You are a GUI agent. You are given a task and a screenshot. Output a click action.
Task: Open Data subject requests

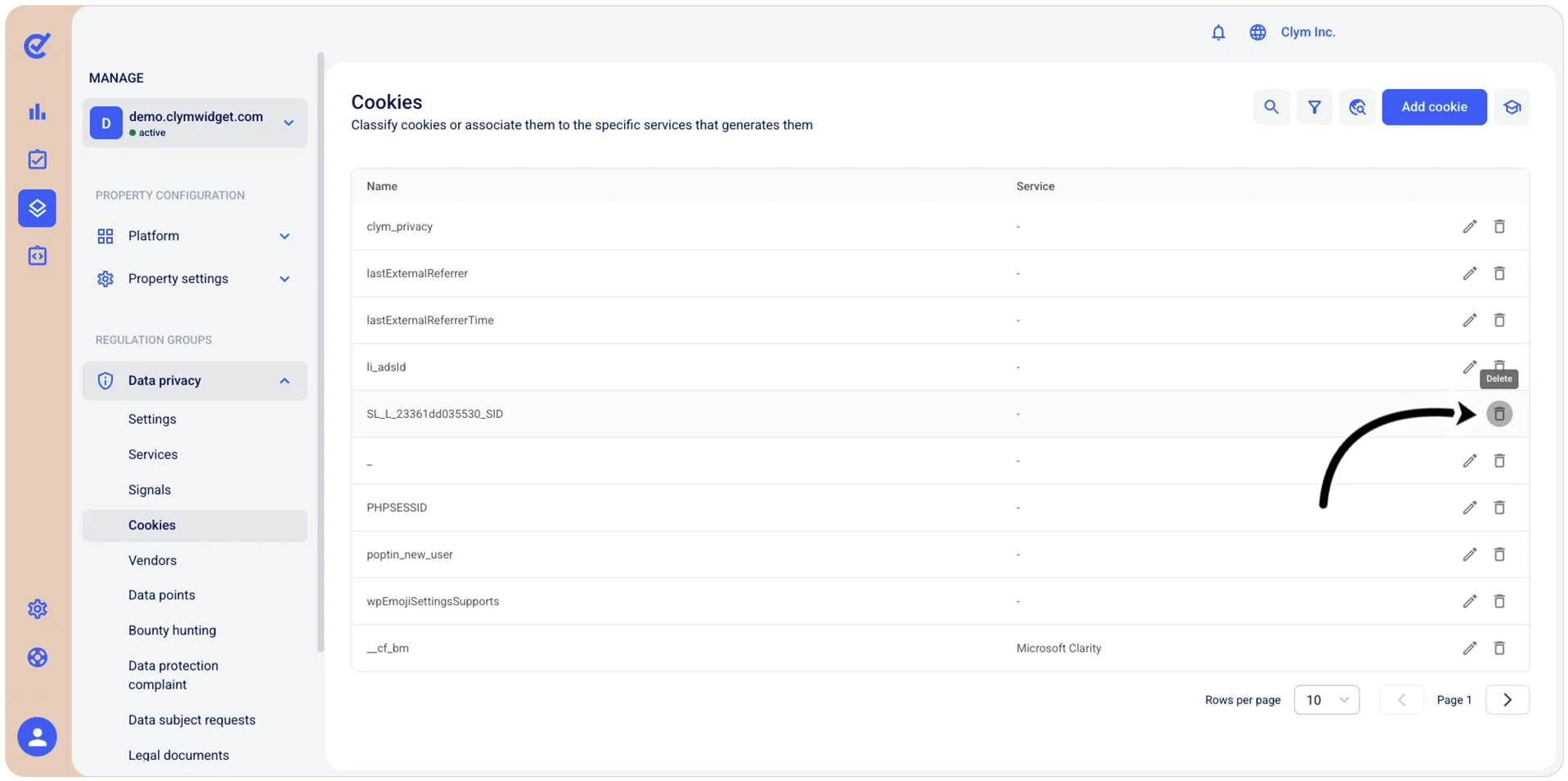(x=191, y=720)
